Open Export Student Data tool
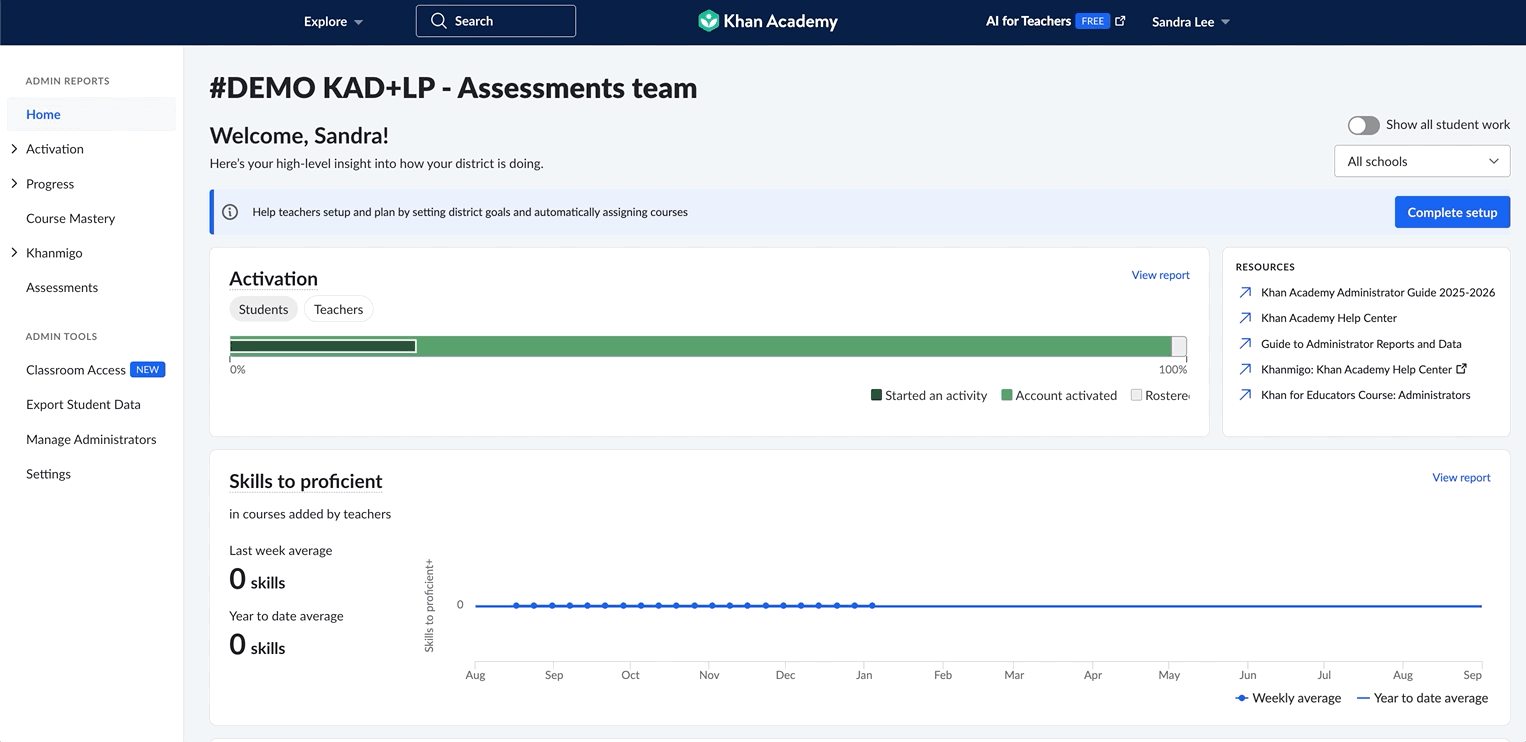This screenshot has width=1526, height=742. 83,405
